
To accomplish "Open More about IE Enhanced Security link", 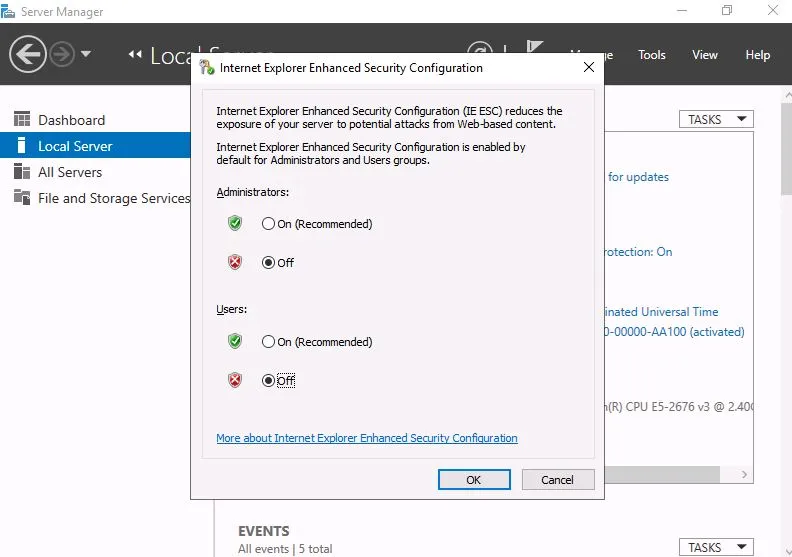I will coord(367,438).
